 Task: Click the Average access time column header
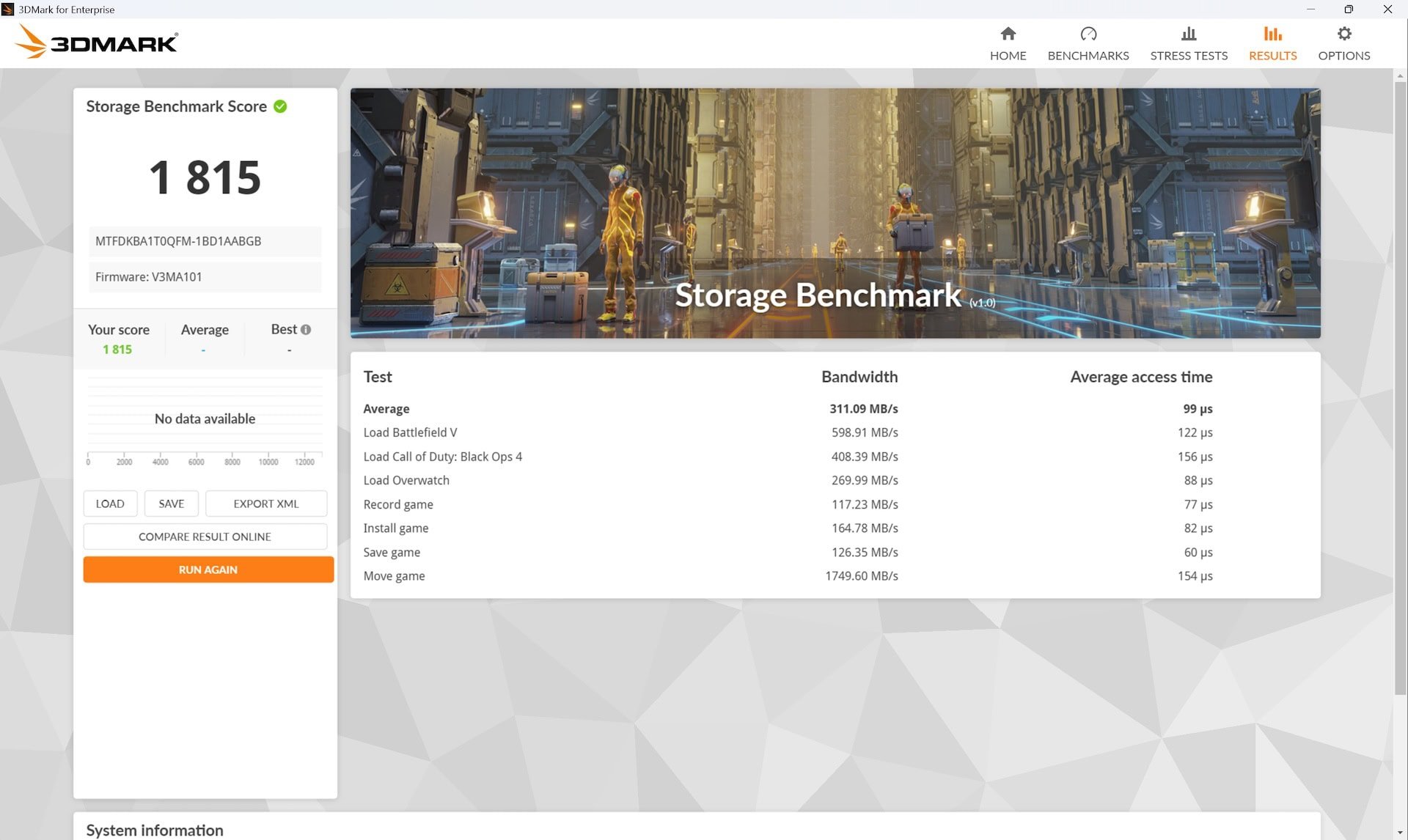click(1141, 377)
